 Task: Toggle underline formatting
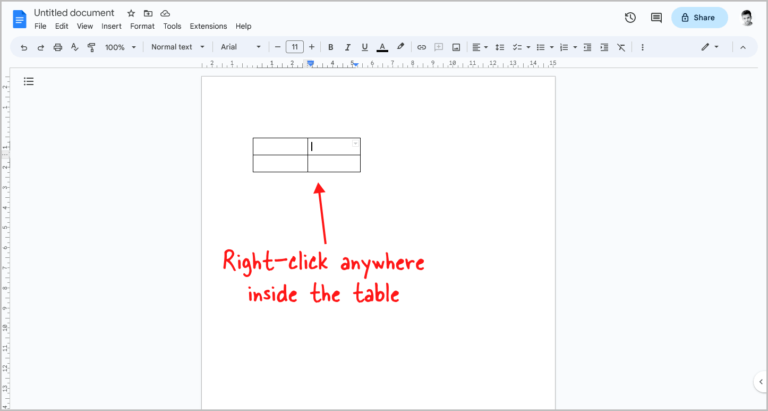click(364, 48)
